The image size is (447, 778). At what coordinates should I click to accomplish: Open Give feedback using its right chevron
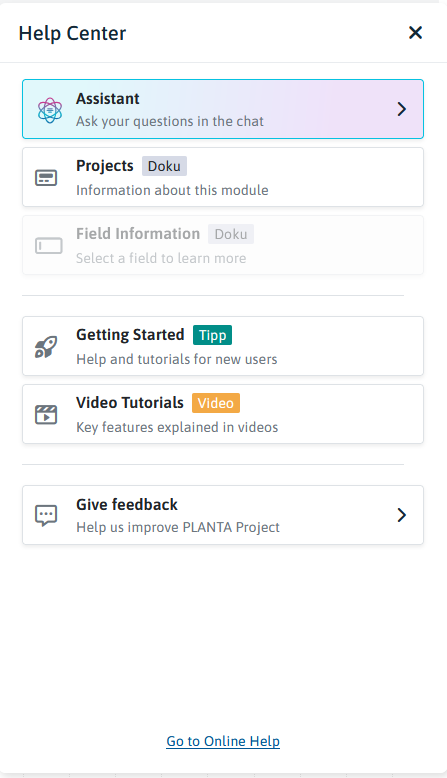(402, 515)
